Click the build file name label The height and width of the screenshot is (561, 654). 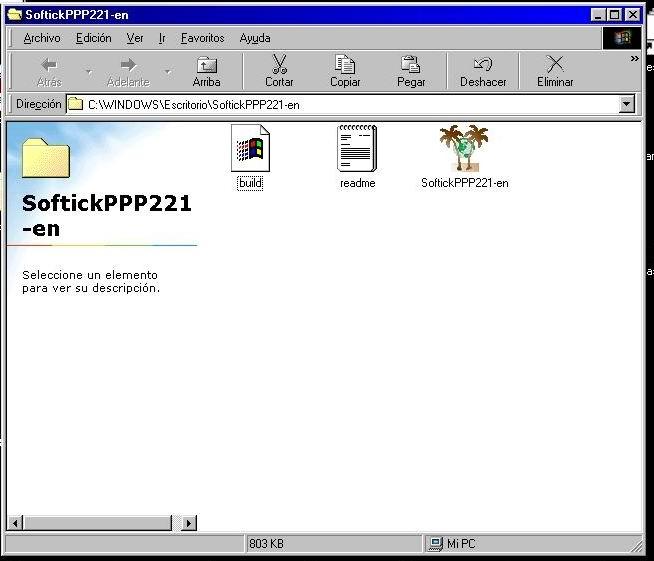(250, 183)
